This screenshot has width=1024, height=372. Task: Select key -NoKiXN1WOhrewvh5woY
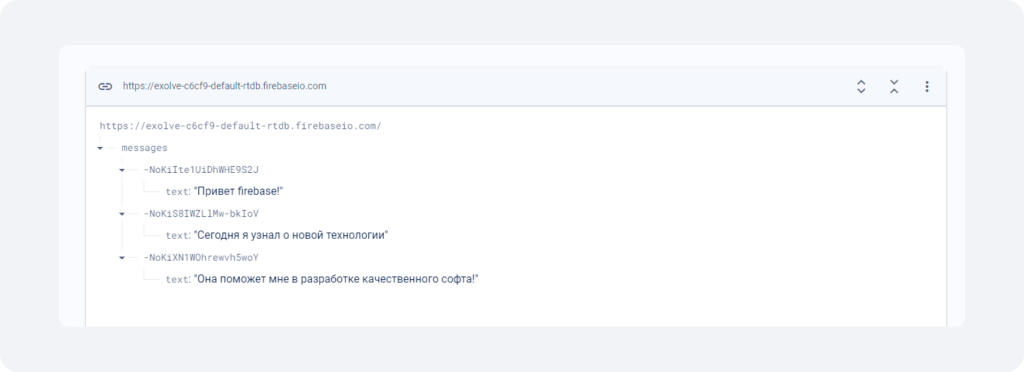tap(201, 258)
